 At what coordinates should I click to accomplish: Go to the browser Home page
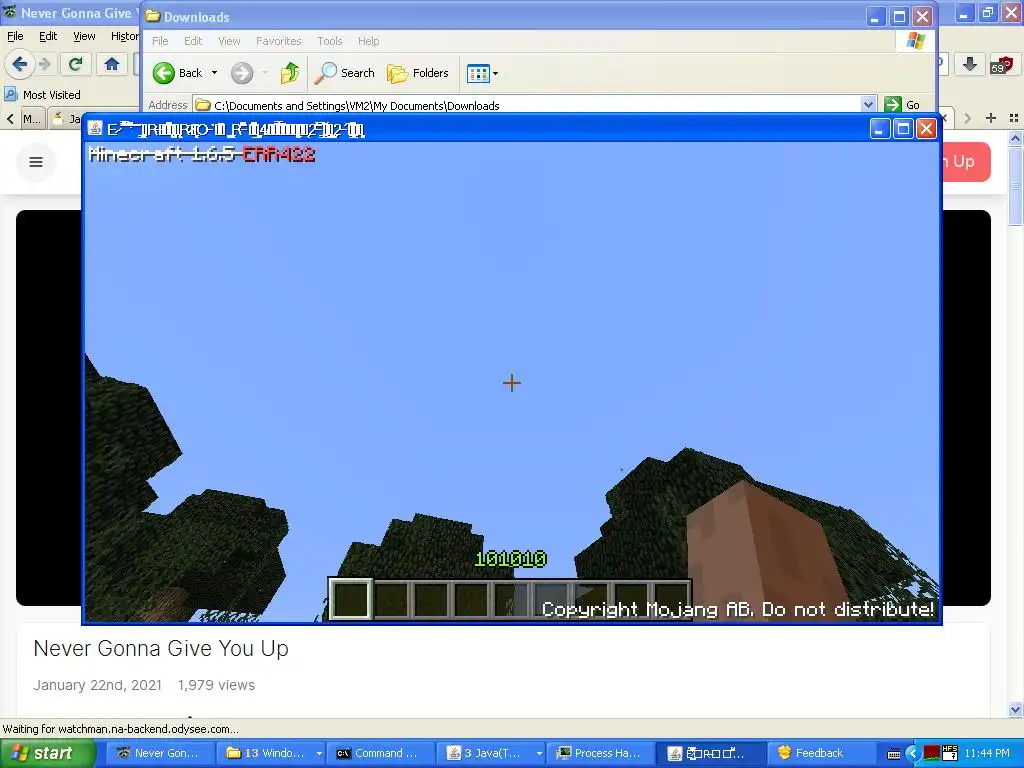(112, 64)
